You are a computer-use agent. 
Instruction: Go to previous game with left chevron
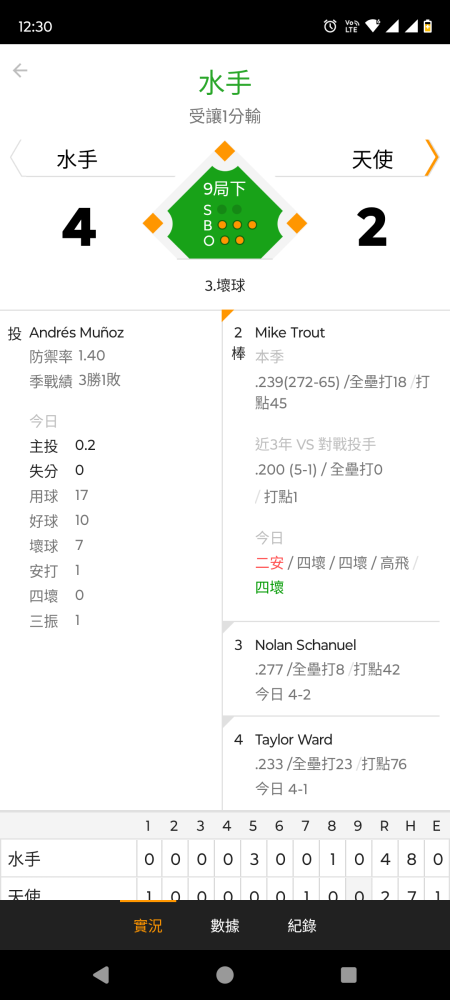(16, 158)
